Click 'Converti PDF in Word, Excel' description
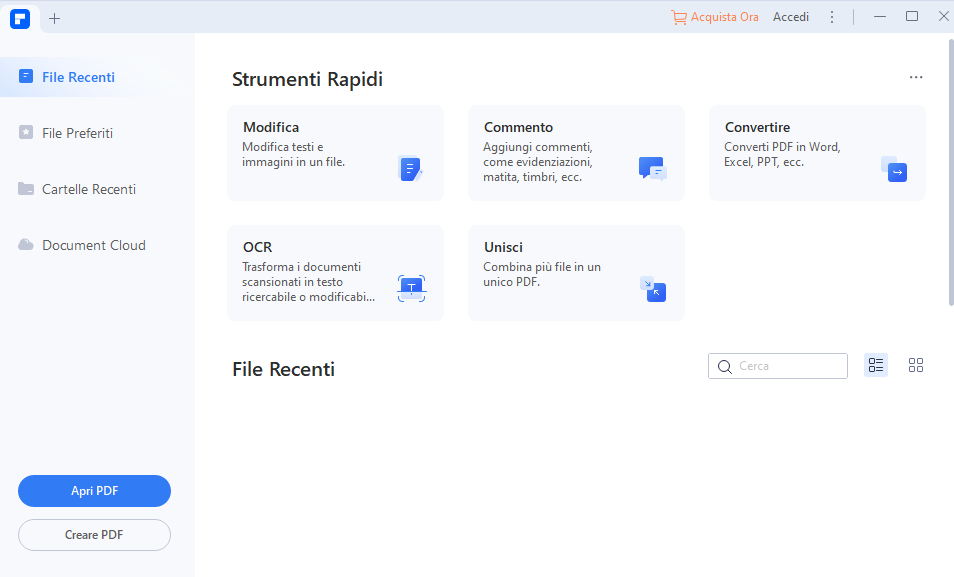This screenshot has width=954, height=577. tap(782, 155)
